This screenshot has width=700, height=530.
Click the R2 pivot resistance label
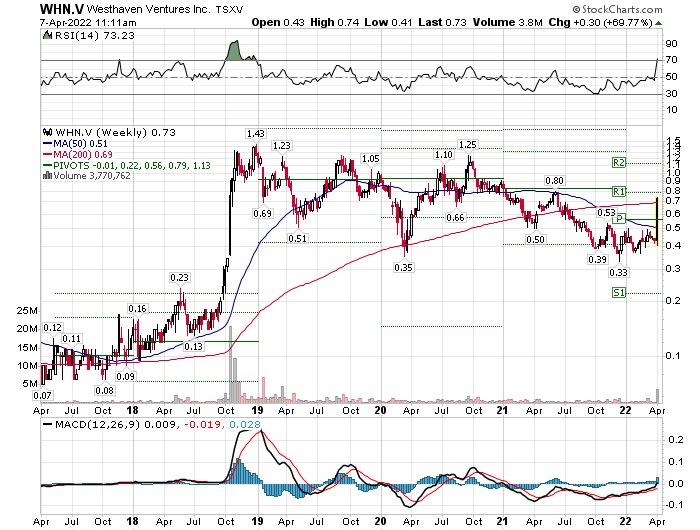tap(619, 163)
